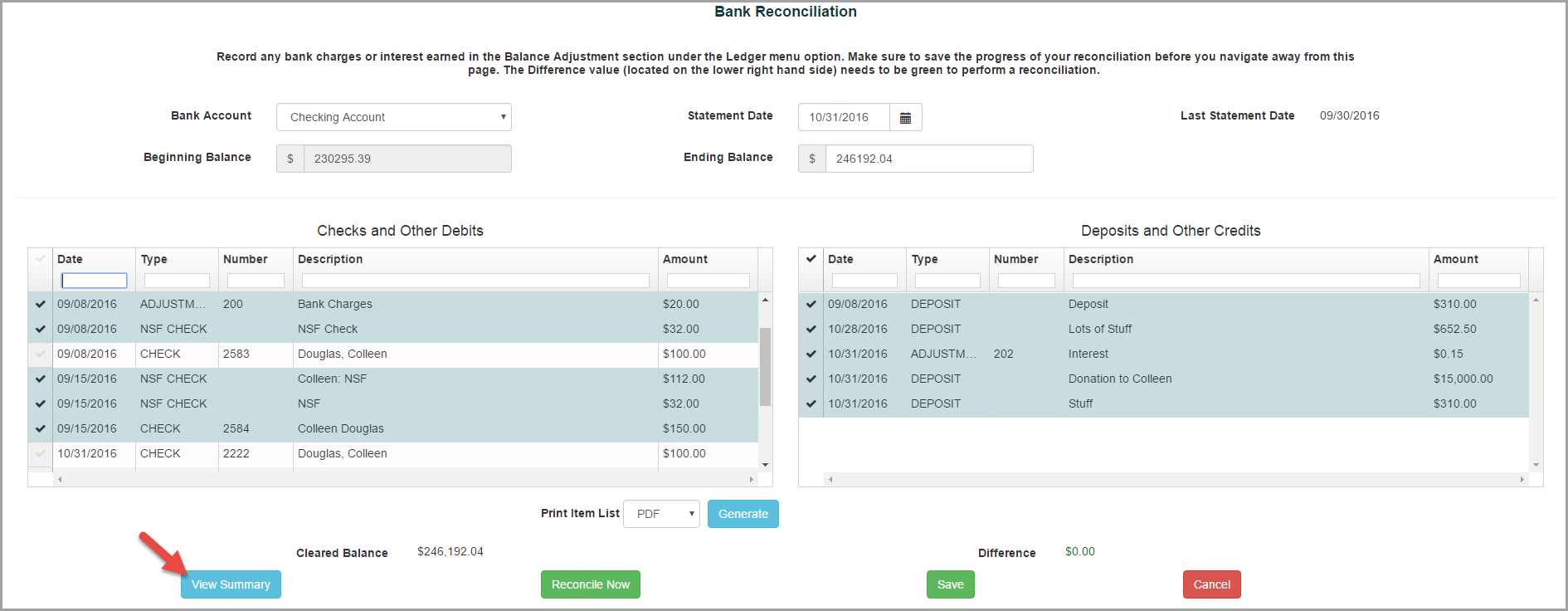Open the Bank Account dropdown
The width and height of the screenshot is (1568, 611).
point(393,117)
